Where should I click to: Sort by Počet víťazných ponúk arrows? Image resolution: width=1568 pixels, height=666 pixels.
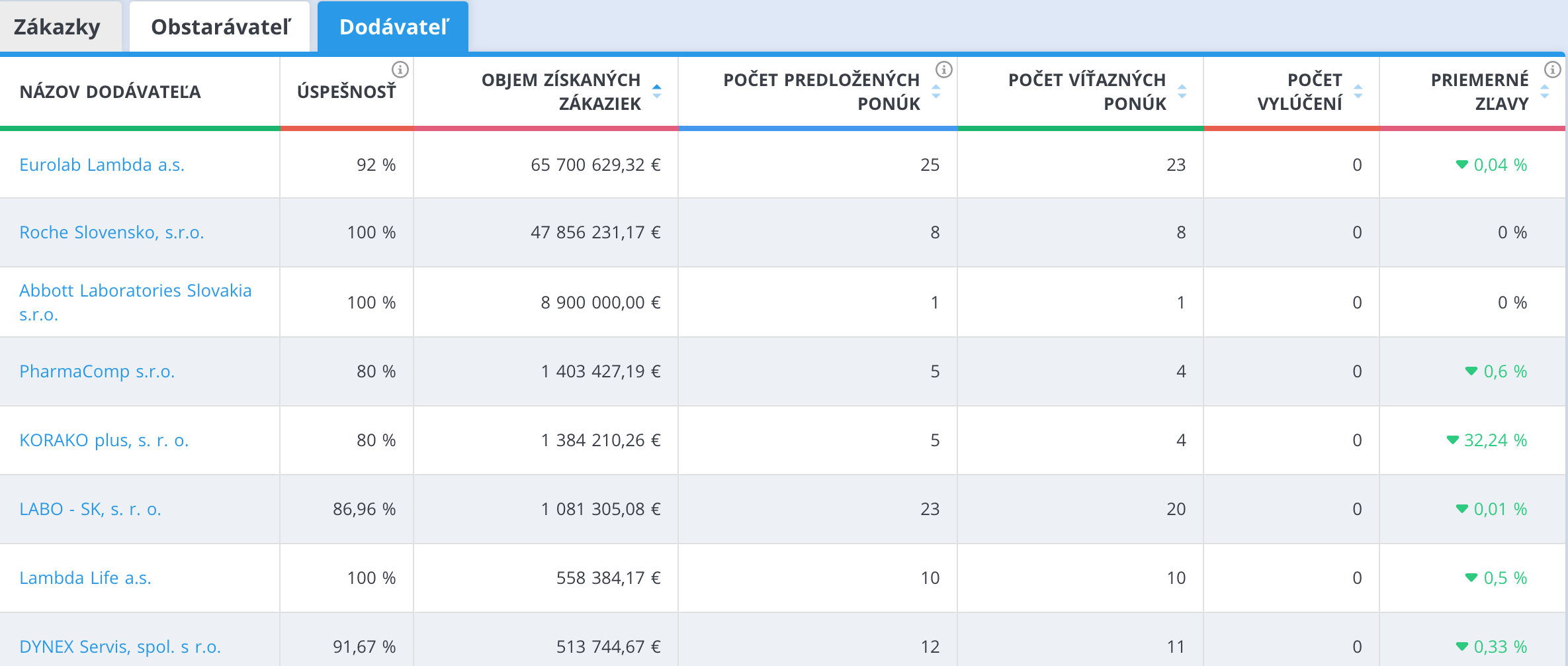tap(1182, 91)
